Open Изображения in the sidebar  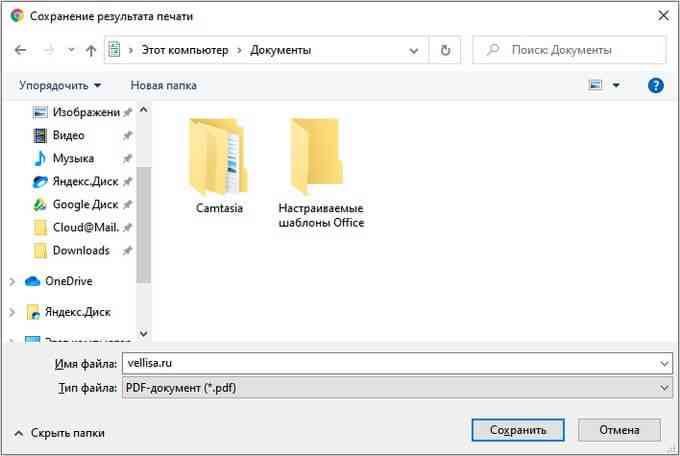tap(76, 112)
